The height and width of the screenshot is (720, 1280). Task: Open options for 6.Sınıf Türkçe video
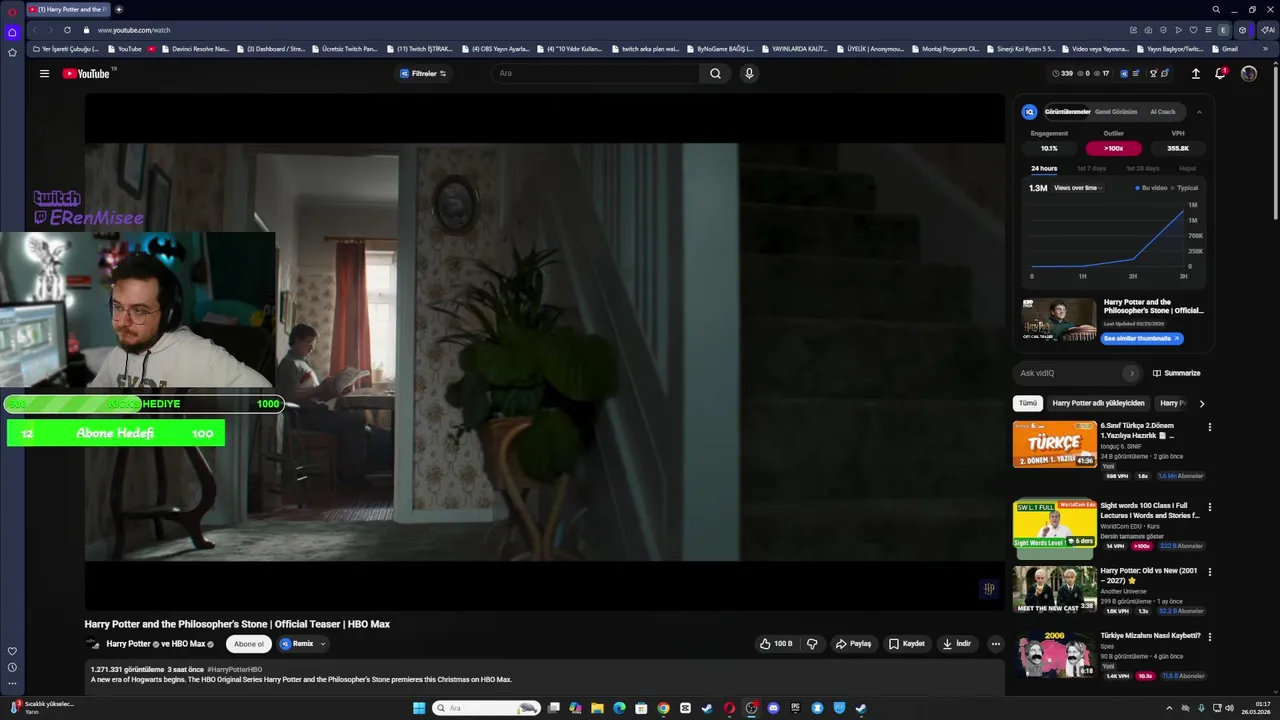(x=1210, y=427)
